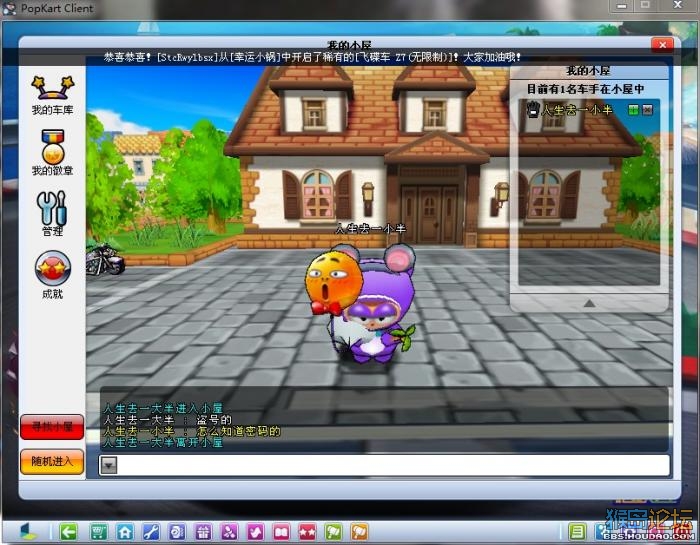The width and height of the screenshot is (700, 545).
Task: Click the magenta clover-shaped toolbar icon
Action: pyautogui.click(x=229, y=532)
